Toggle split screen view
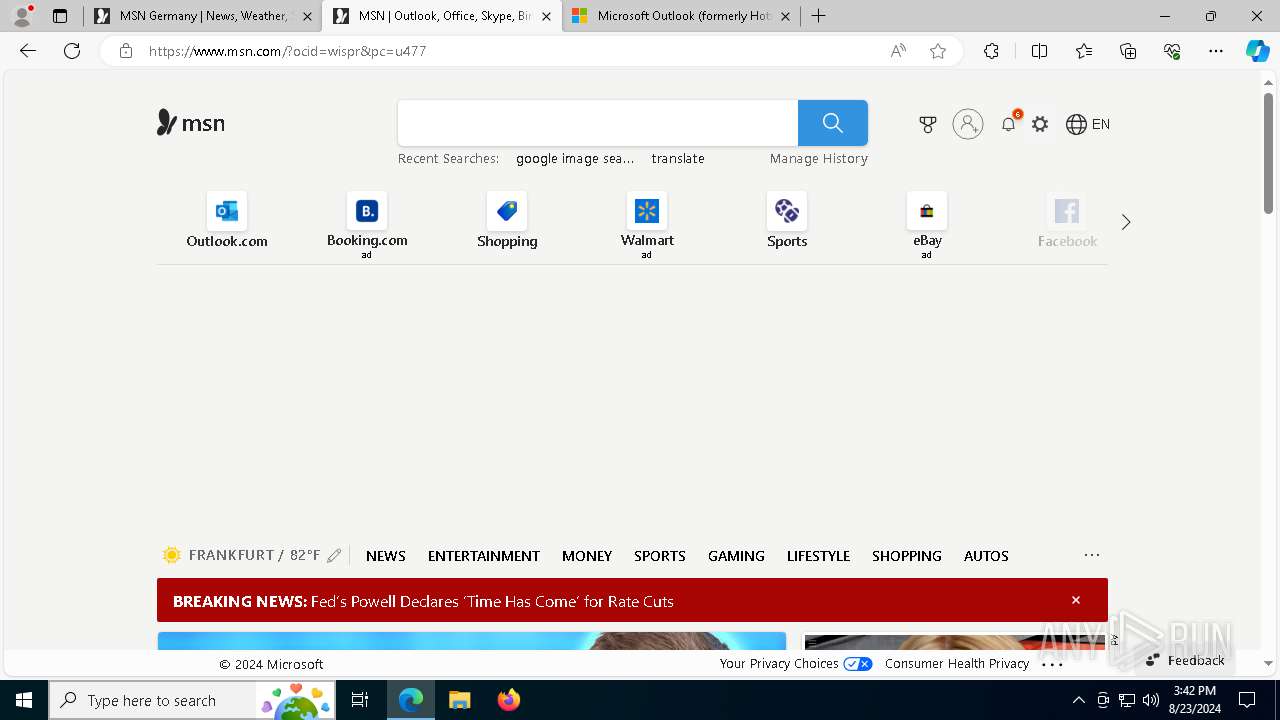This screenshot has width=1280, height=720. pyautogui.click(x=1039, y=51)
